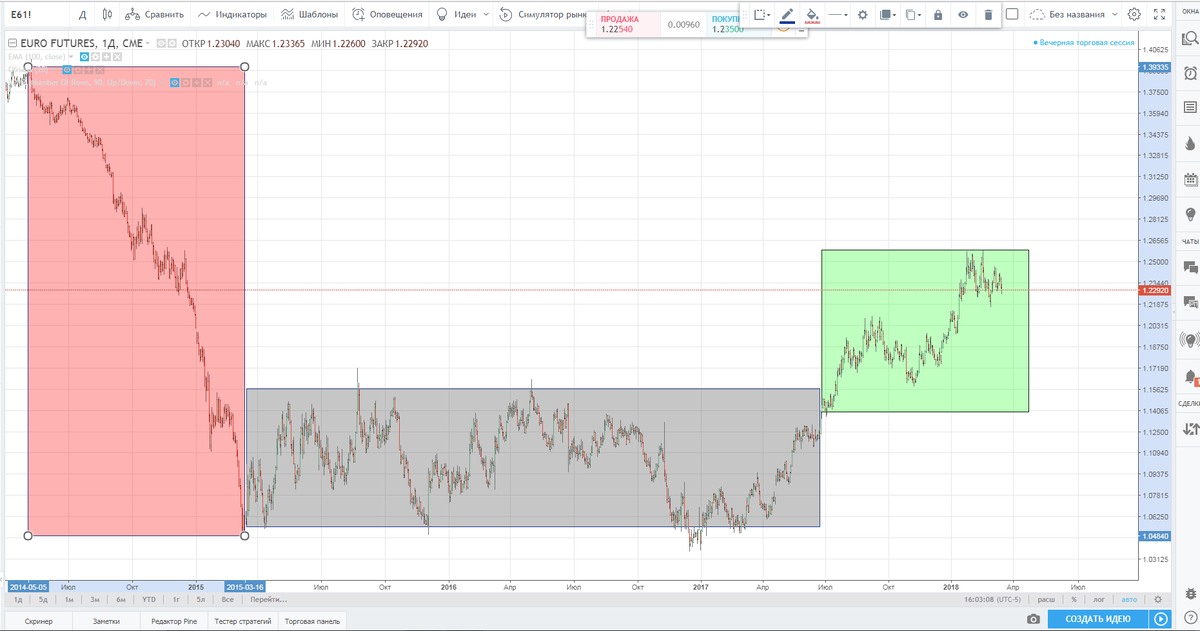Open bottom axis settings gear icon
Image resolution: width=1200 pixels, height=631 pixels.
(x=1158, y=599)
